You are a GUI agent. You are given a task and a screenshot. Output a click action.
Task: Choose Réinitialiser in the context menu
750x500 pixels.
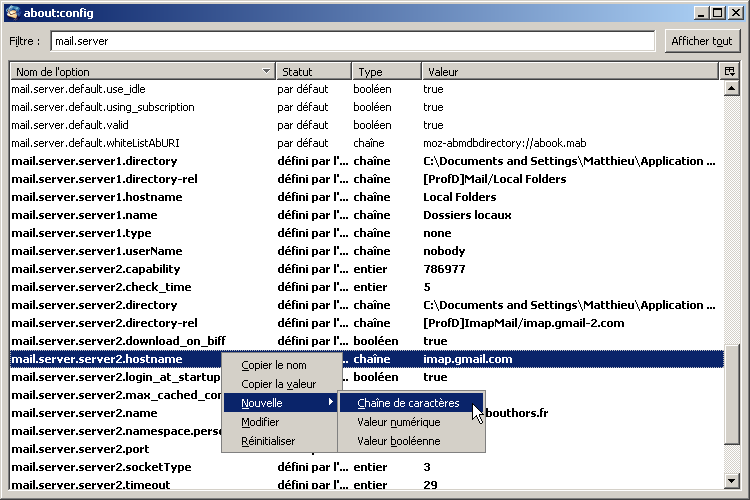tap(268, 441)
